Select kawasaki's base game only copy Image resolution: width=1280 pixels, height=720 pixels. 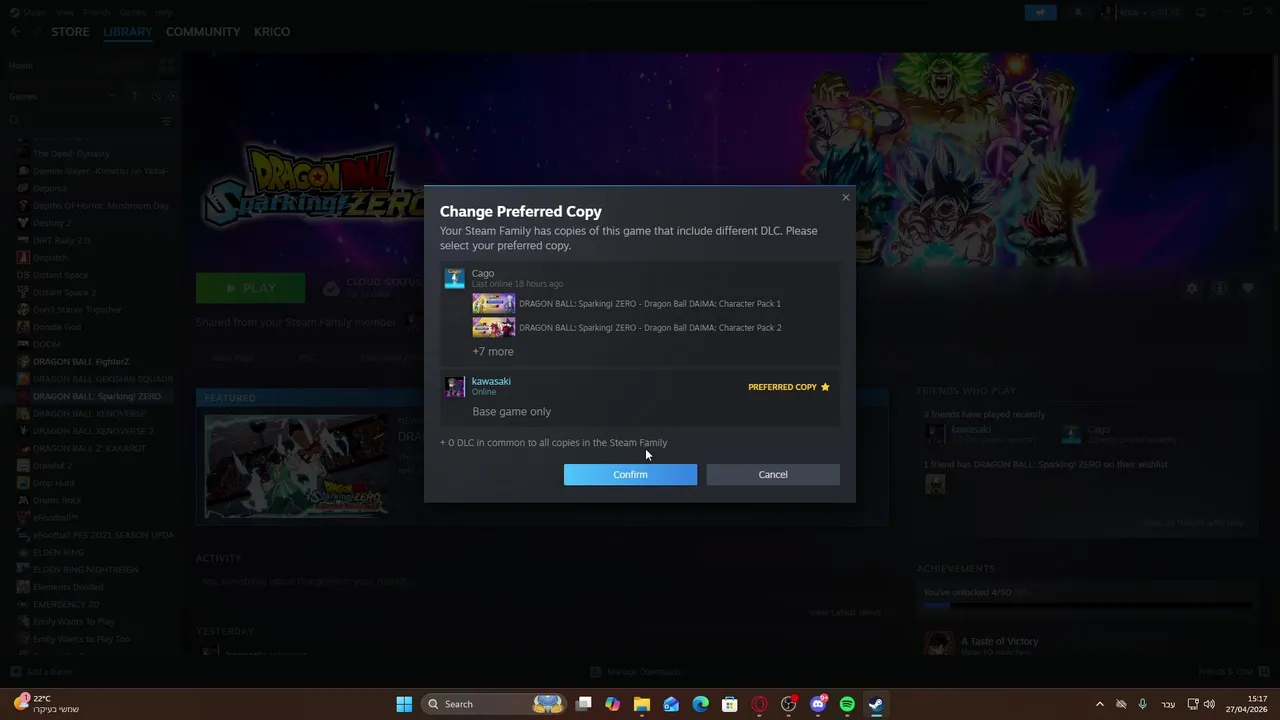[640, 397]
